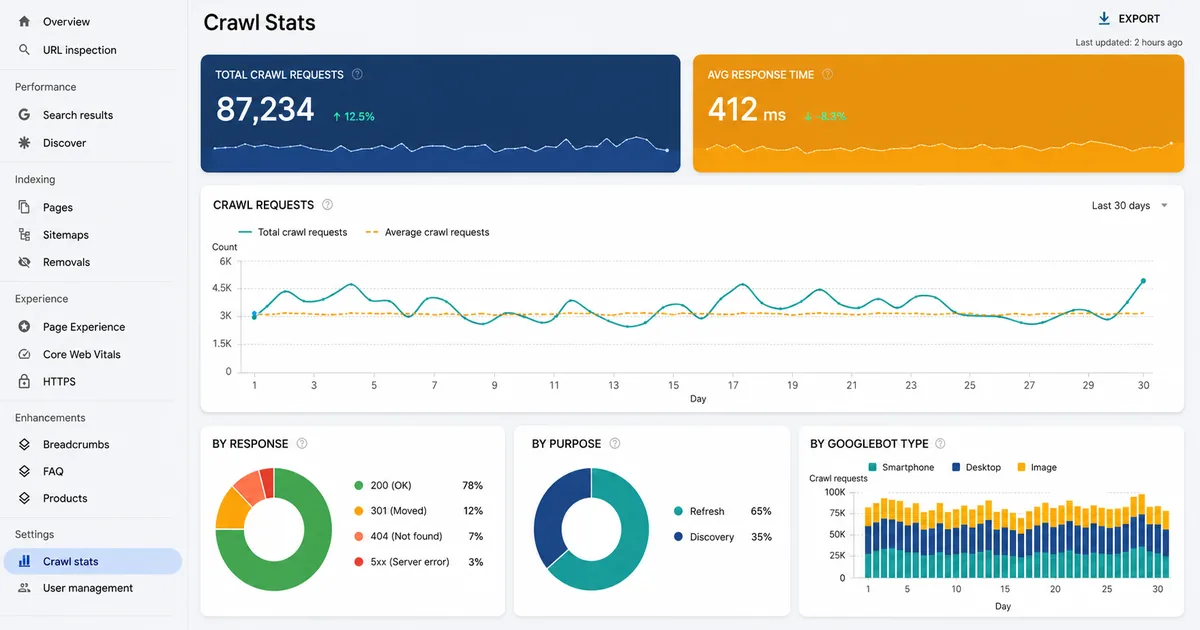Toggle 404 (Not found) response legend entry
Screen dimensions: 1200x630
tap(418, 537)
